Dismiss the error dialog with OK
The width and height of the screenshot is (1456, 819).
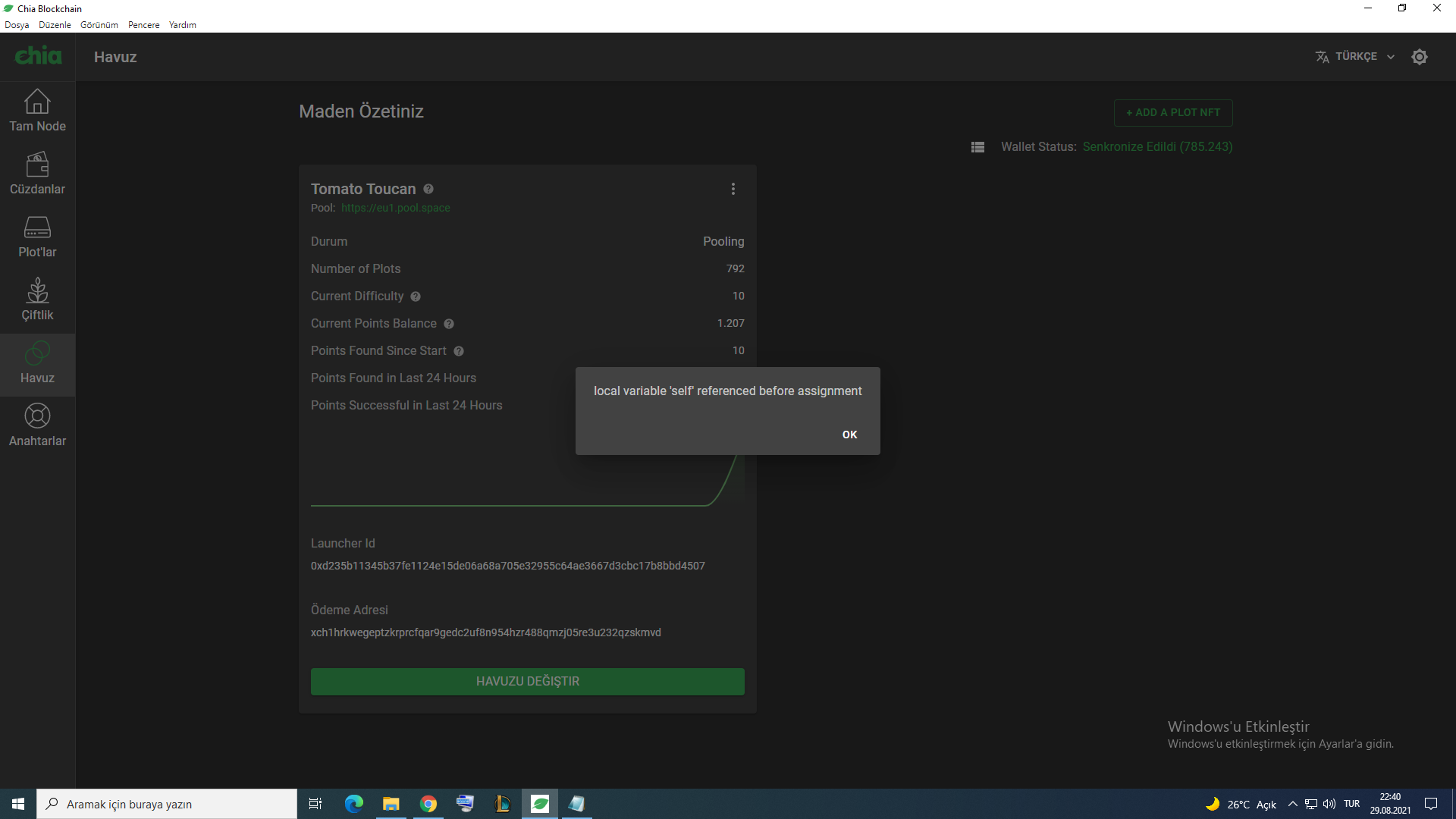849,435
